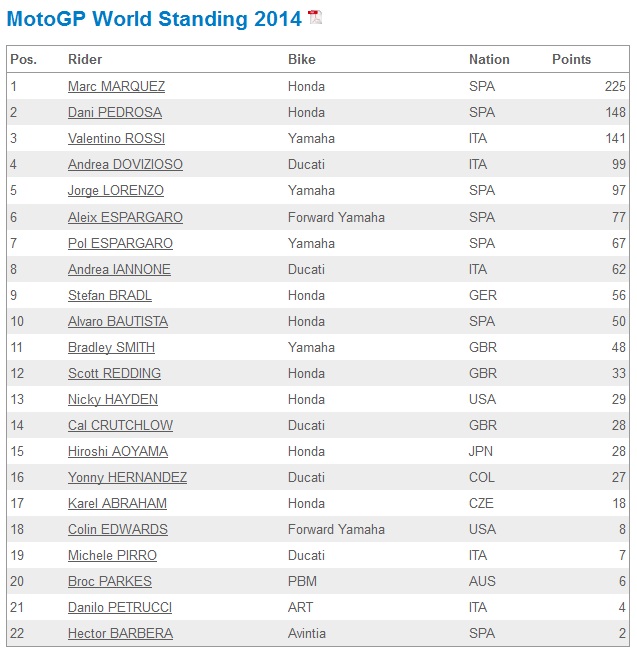Click the PDF icon beside the title
Viewport: 637px width, 653px height.
(314, 17)
